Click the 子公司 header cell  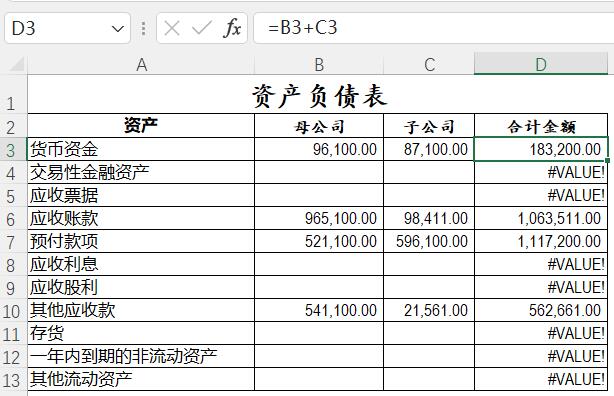[x=429, y=126]
